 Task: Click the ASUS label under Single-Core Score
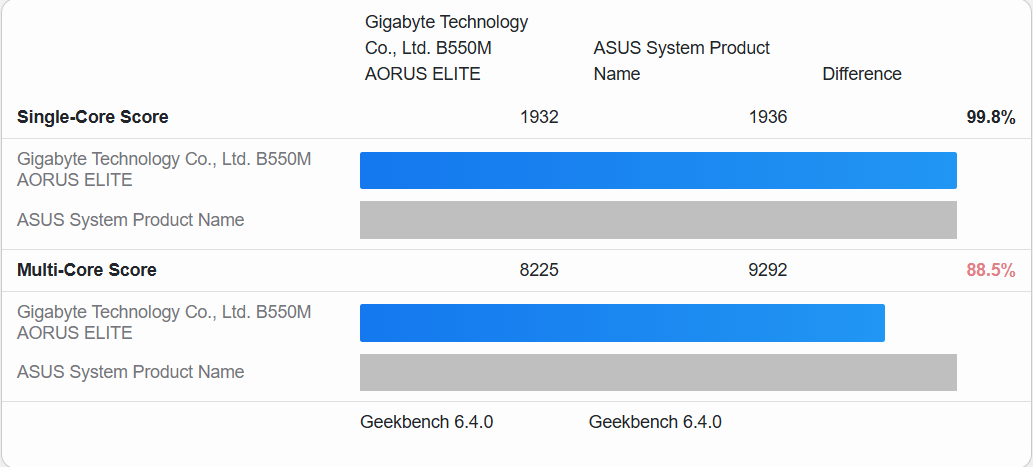(x=131, y=220)
